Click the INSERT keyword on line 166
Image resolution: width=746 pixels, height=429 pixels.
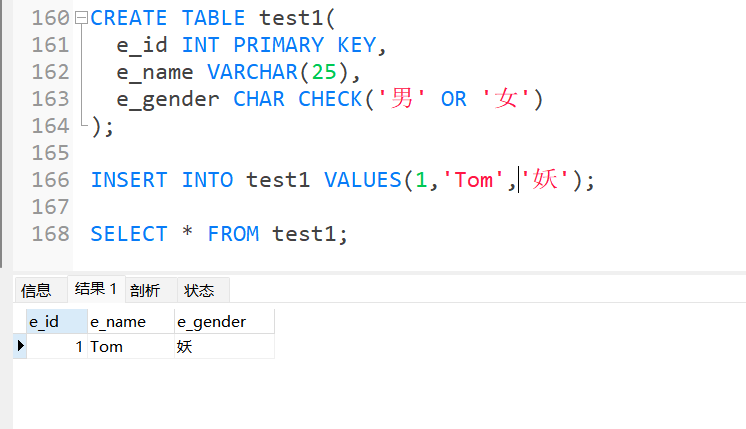coord(129,180)
